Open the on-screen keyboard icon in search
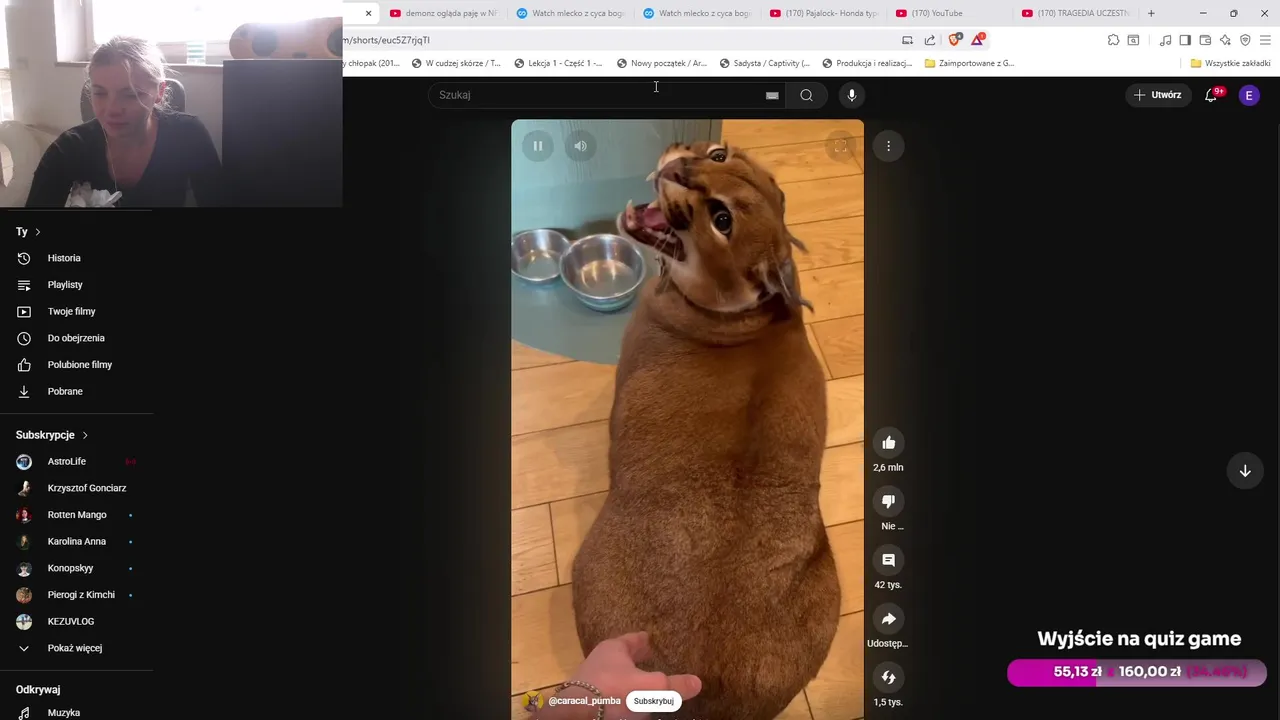This screenshot has height=720, width=1280. [772, 95]
